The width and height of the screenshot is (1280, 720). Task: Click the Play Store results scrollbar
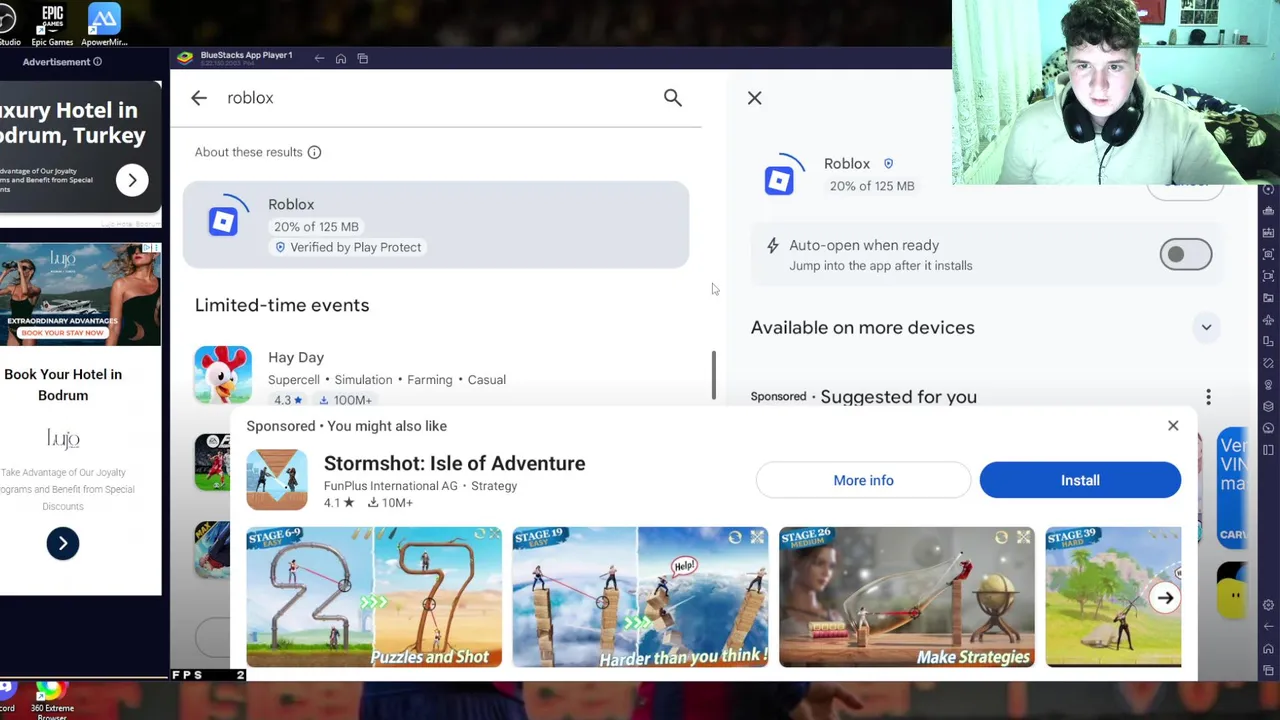[713, 375]
